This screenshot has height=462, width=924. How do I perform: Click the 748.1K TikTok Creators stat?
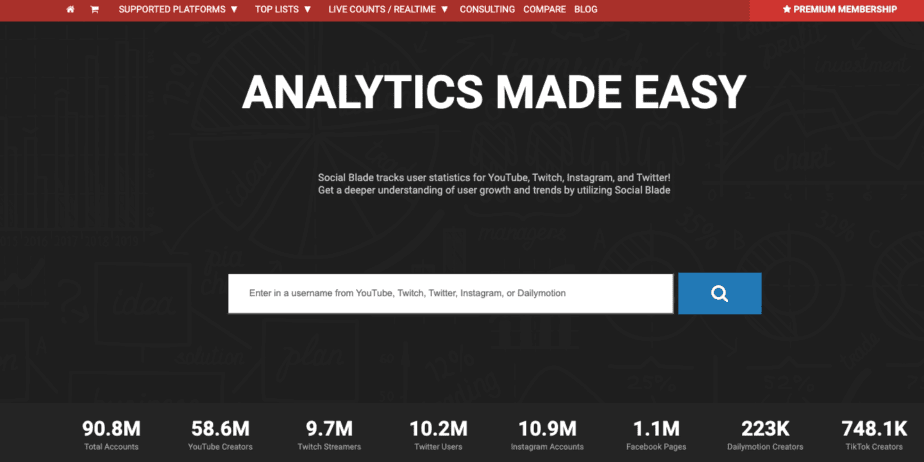[874, 435]
